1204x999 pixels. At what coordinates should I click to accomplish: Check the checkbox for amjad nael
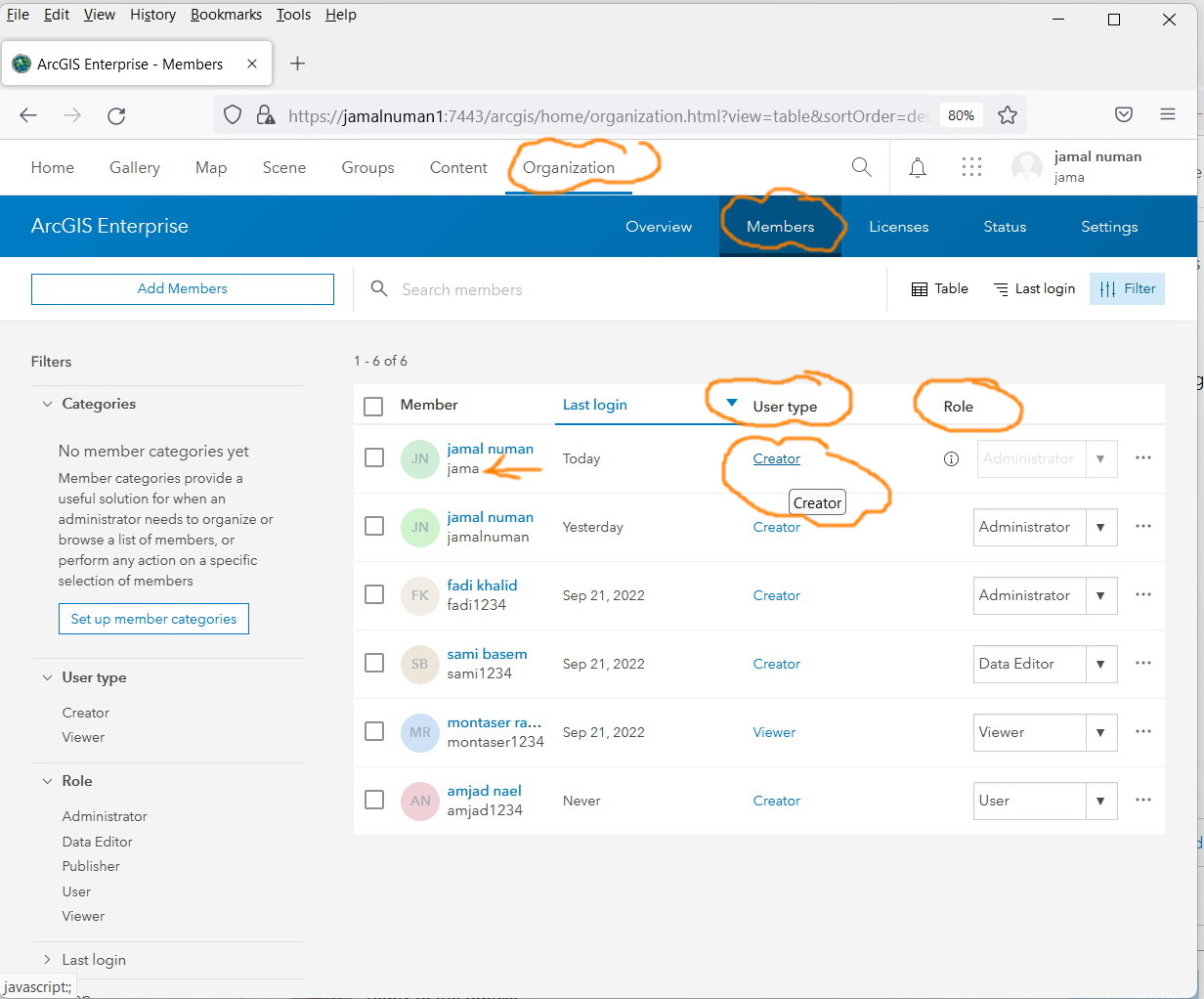pyautogui.click(x=373, y=800)
